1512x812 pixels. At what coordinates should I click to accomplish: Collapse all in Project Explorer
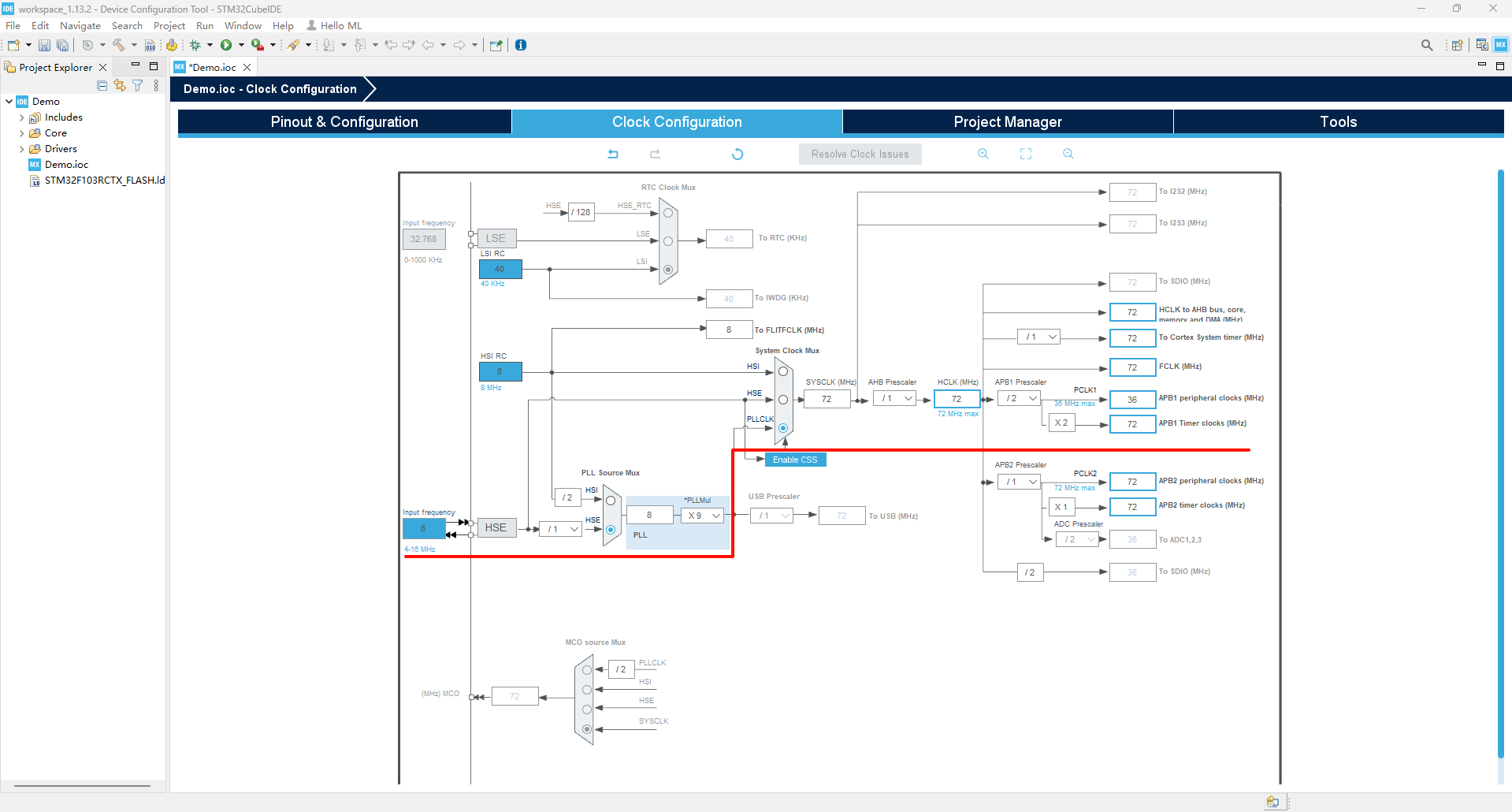coord(102,85)
